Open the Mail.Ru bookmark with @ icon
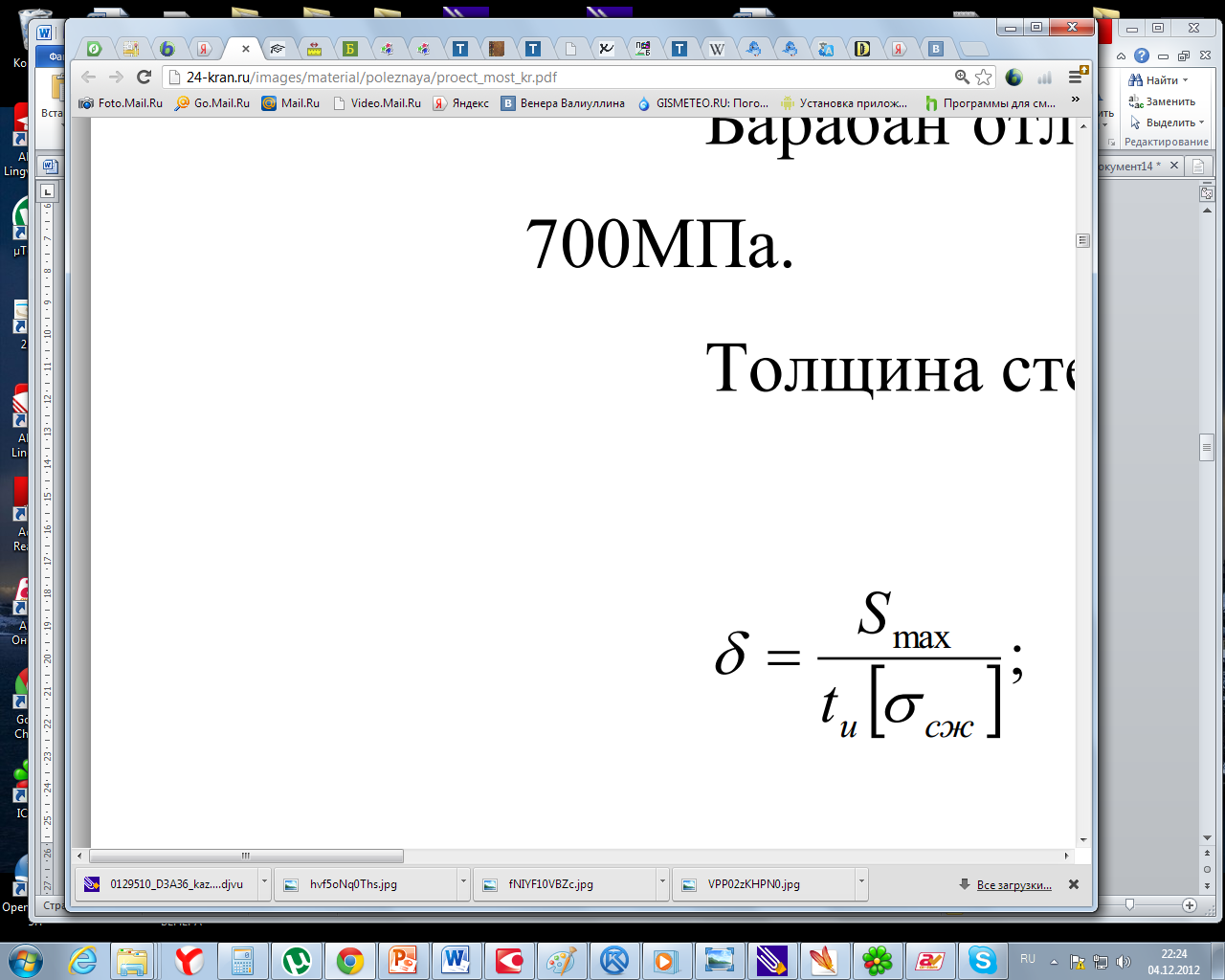 pos(291,103)
